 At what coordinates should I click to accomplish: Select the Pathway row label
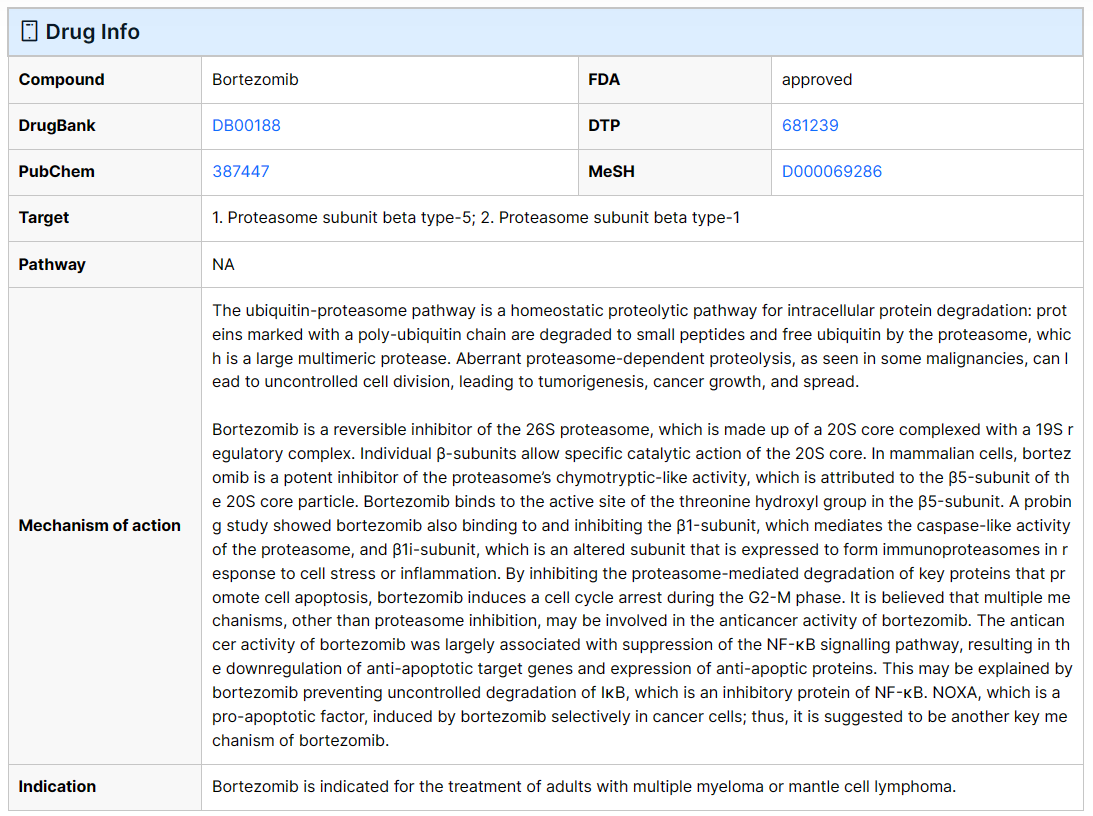click(x=52, y=265)
